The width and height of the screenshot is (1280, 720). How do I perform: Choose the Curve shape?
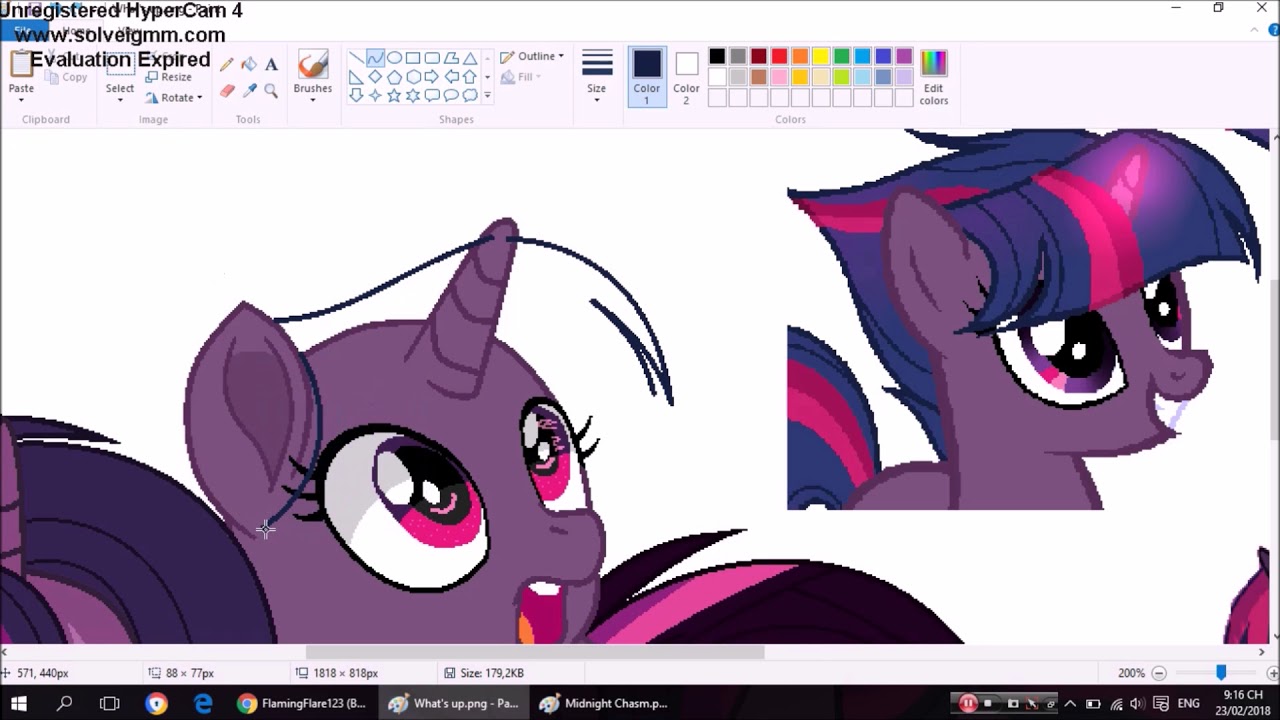click(x=375, y=58)
